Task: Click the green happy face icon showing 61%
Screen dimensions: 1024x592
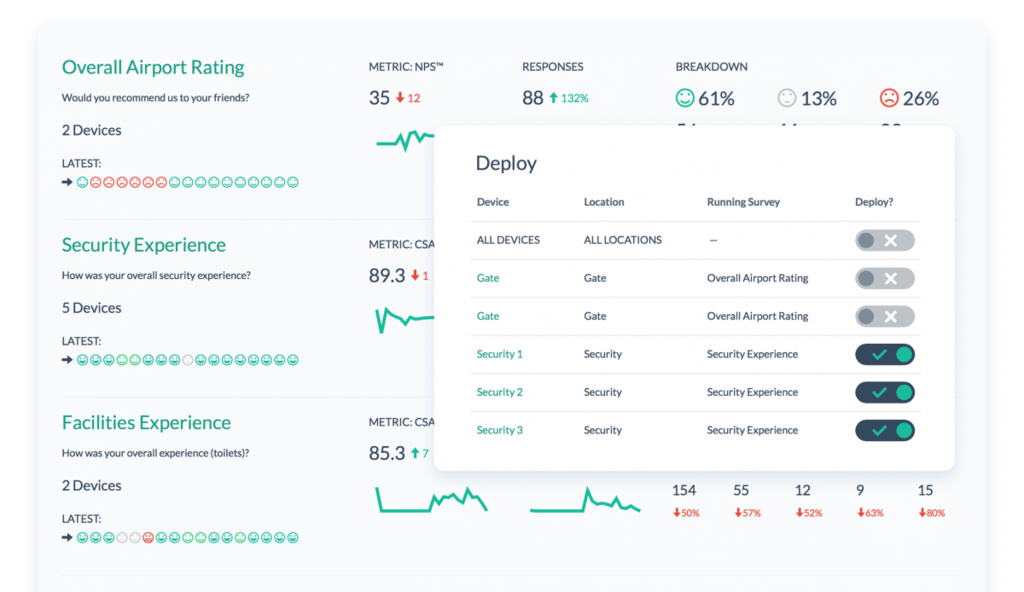Action: point(683,97)
